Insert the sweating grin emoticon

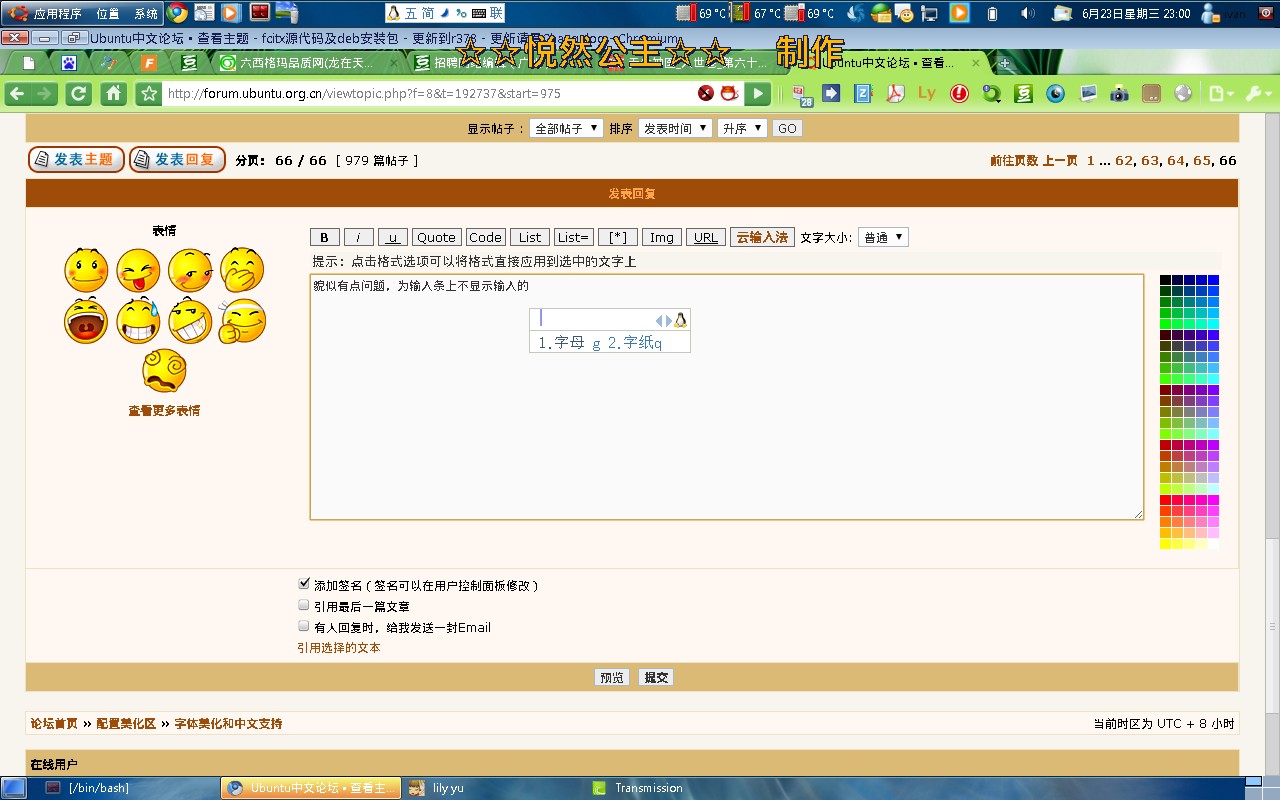tap(138, 321)
